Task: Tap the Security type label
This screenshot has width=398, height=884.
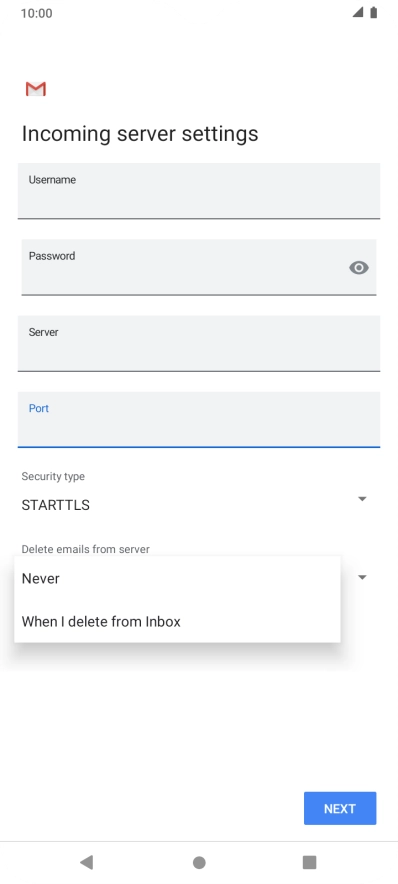Action: tap(53, 476)
